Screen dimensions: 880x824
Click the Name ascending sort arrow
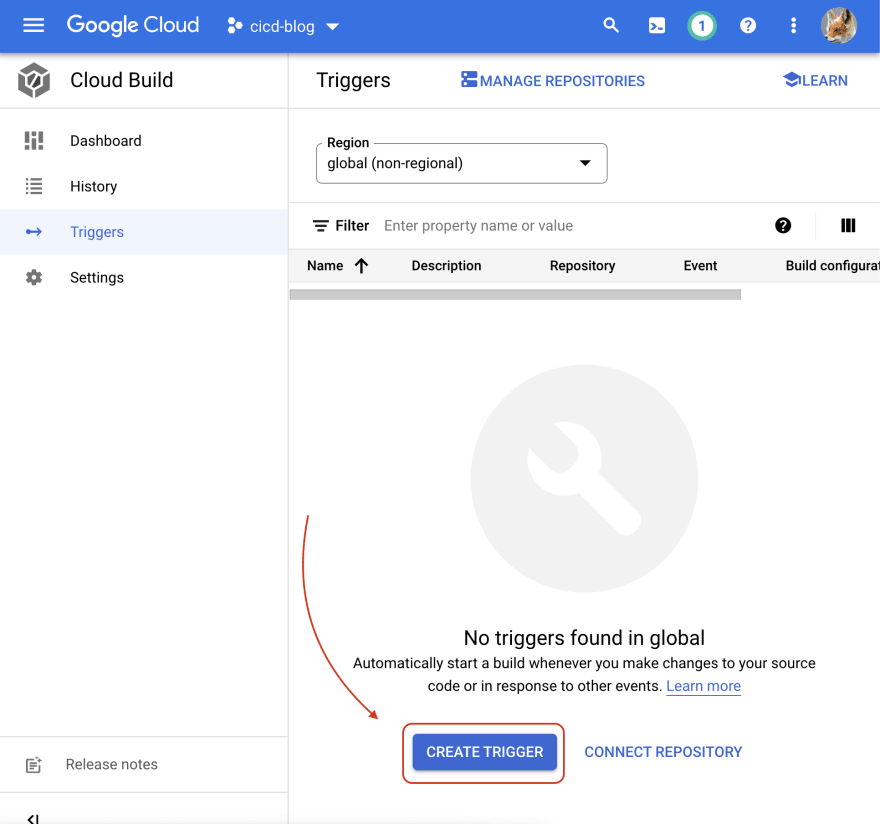pos(361,265)
